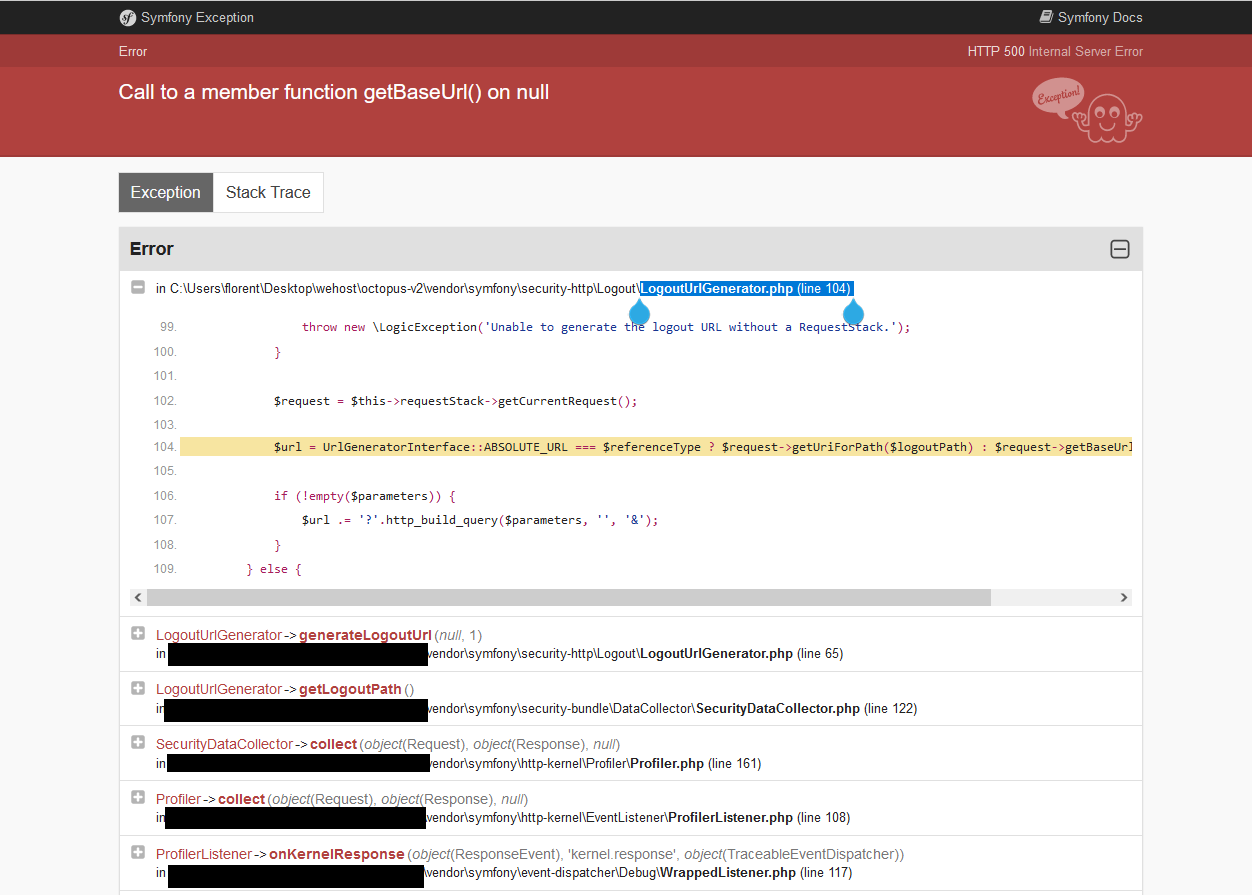
Task: Open ProfilerListener.php (line 108) file link
Action: pyautogui.click(x=759, y=818)
